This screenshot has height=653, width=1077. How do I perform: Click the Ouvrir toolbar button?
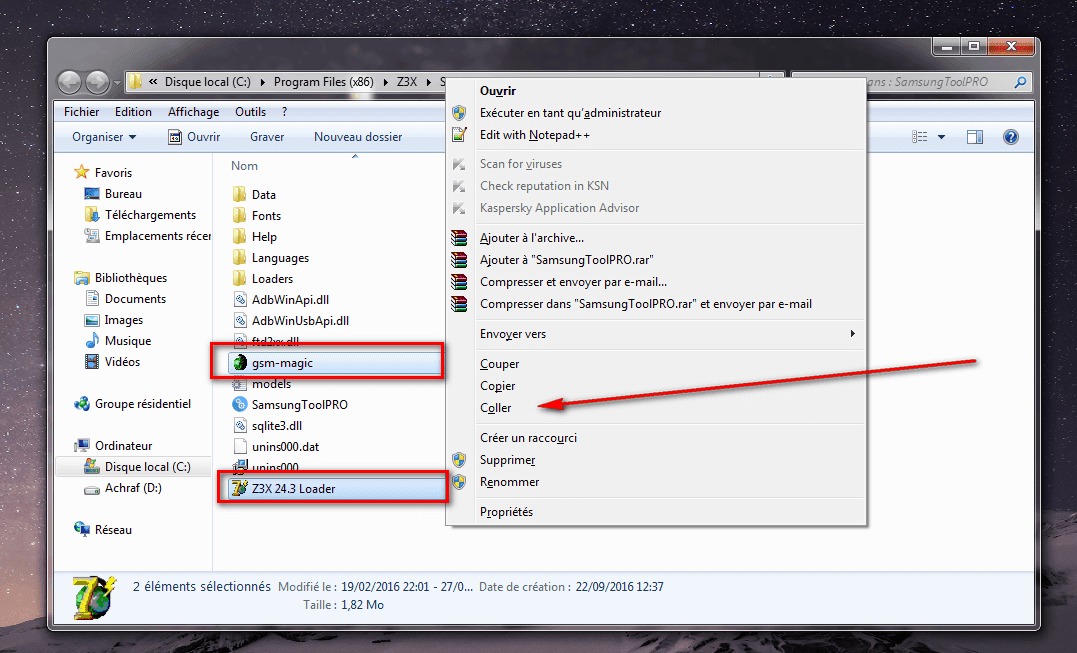[x=194, y=137]
